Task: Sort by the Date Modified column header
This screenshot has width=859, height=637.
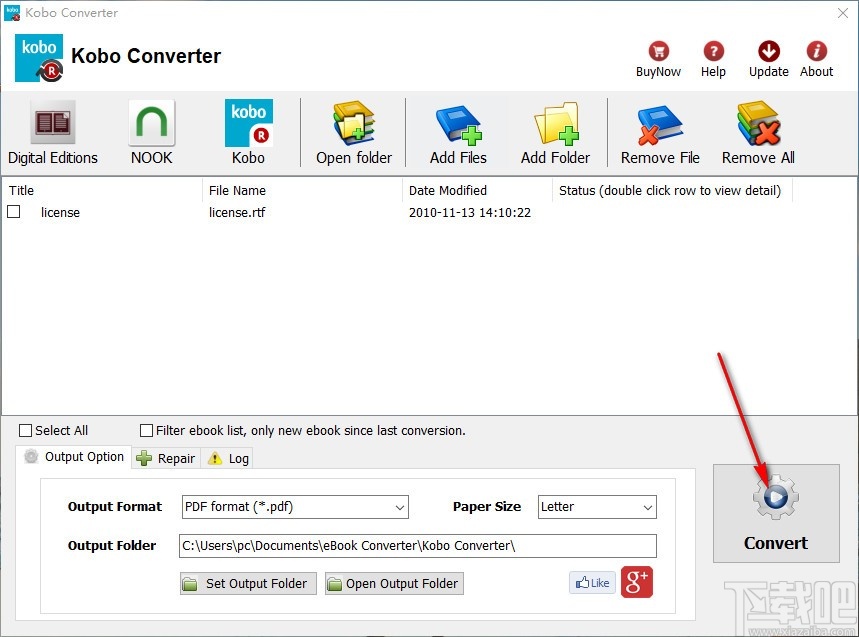Action: pos(478,190)
